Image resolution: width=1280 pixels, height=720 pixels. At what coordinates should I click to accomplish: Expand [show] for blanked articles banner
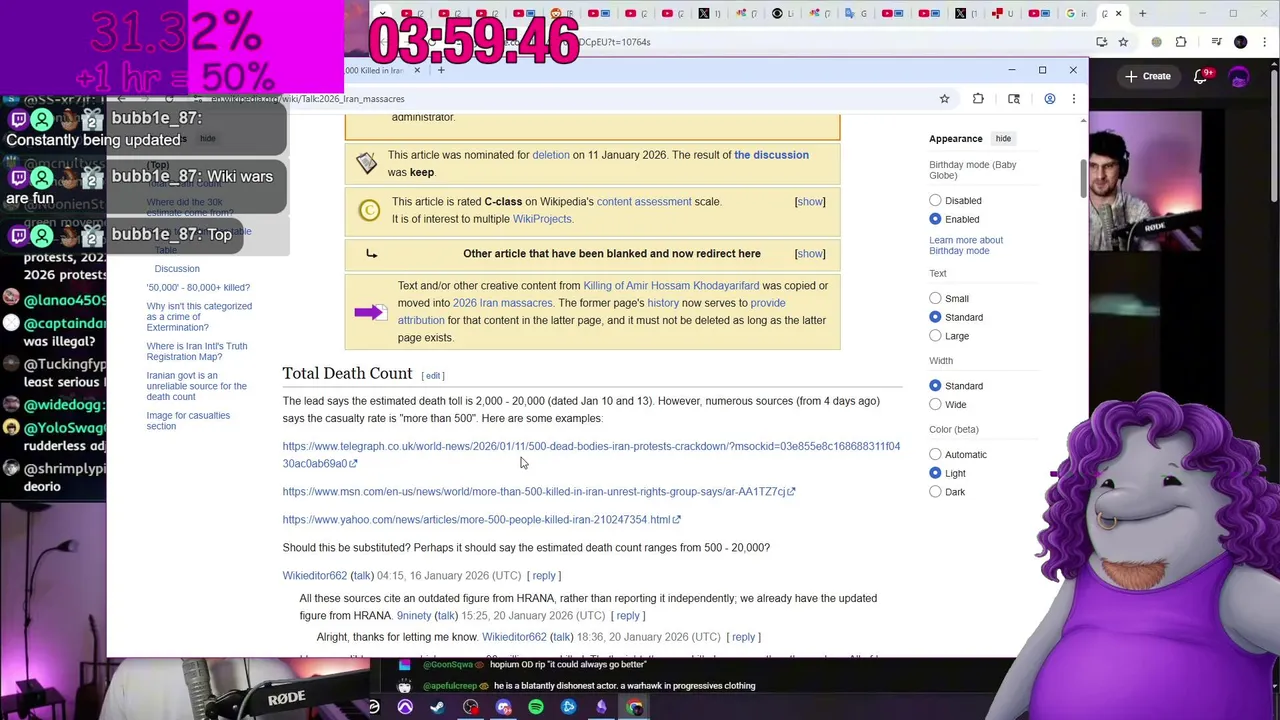click(810, 254)
